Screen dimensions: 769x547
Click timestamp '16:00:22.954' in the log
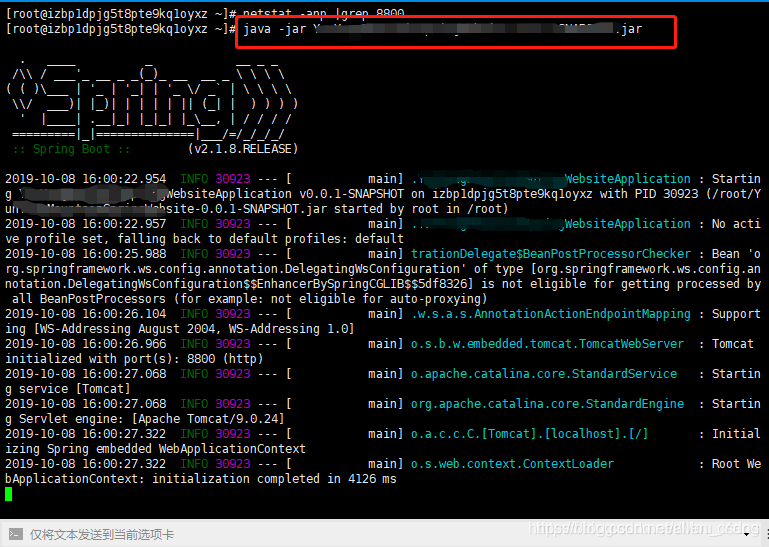click(124, 179)
